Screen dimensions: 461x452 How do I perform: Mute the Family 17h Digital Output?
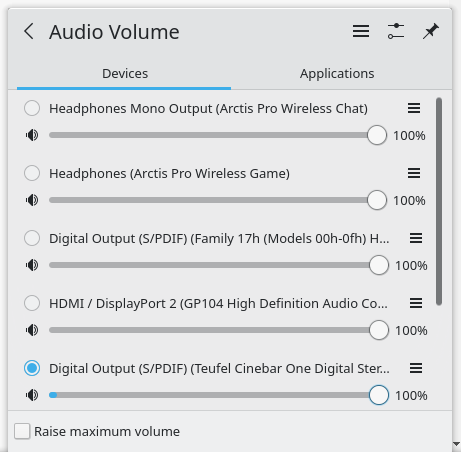click(32, 265)
